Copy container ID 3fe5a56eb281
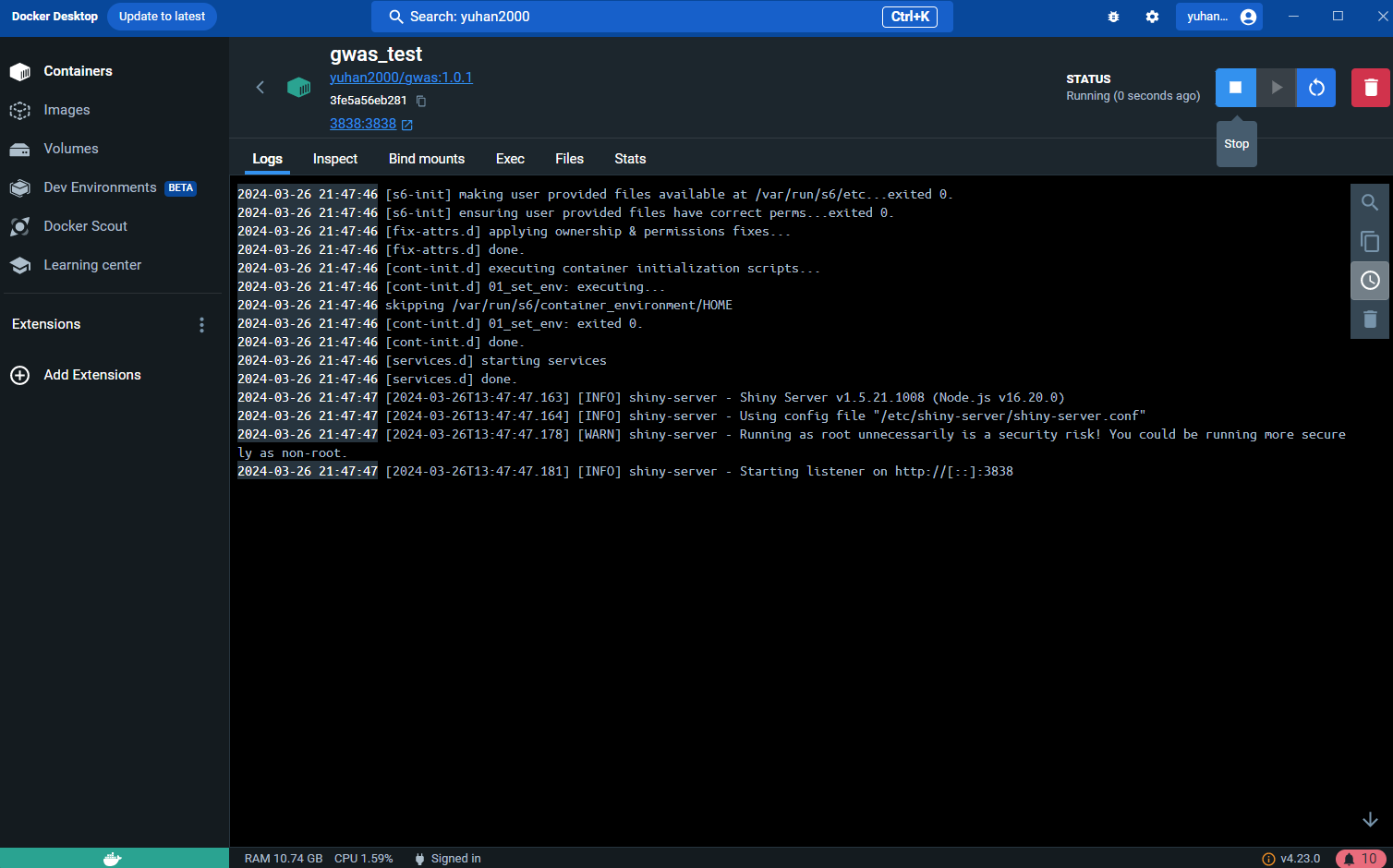Screen dimensions: 1393x868 [x=421, y=101]
